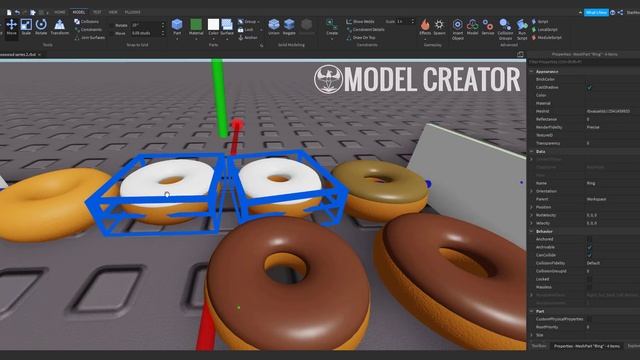Viewport: 640px width, 360px height.
Task: Select the Rotate tool
Action: click(41, 27)
